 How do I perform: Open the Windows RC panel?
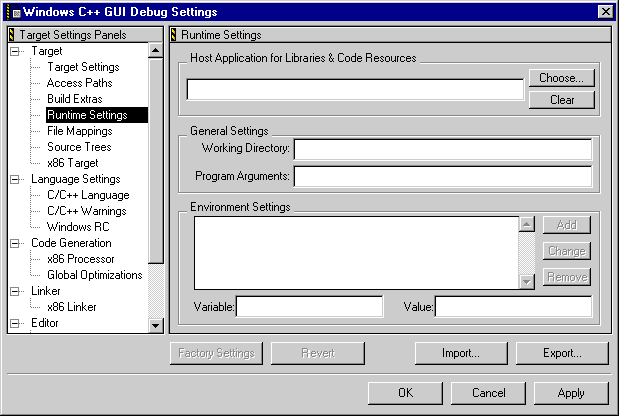(78, 227)
